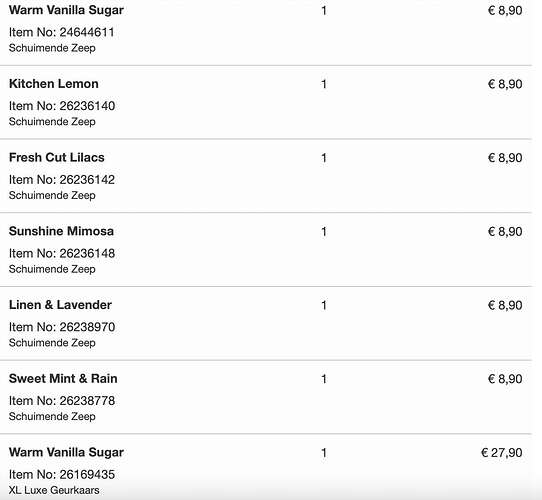
Task: Select the Kitchen Lemon product name
Action: (x=54, y=84)
